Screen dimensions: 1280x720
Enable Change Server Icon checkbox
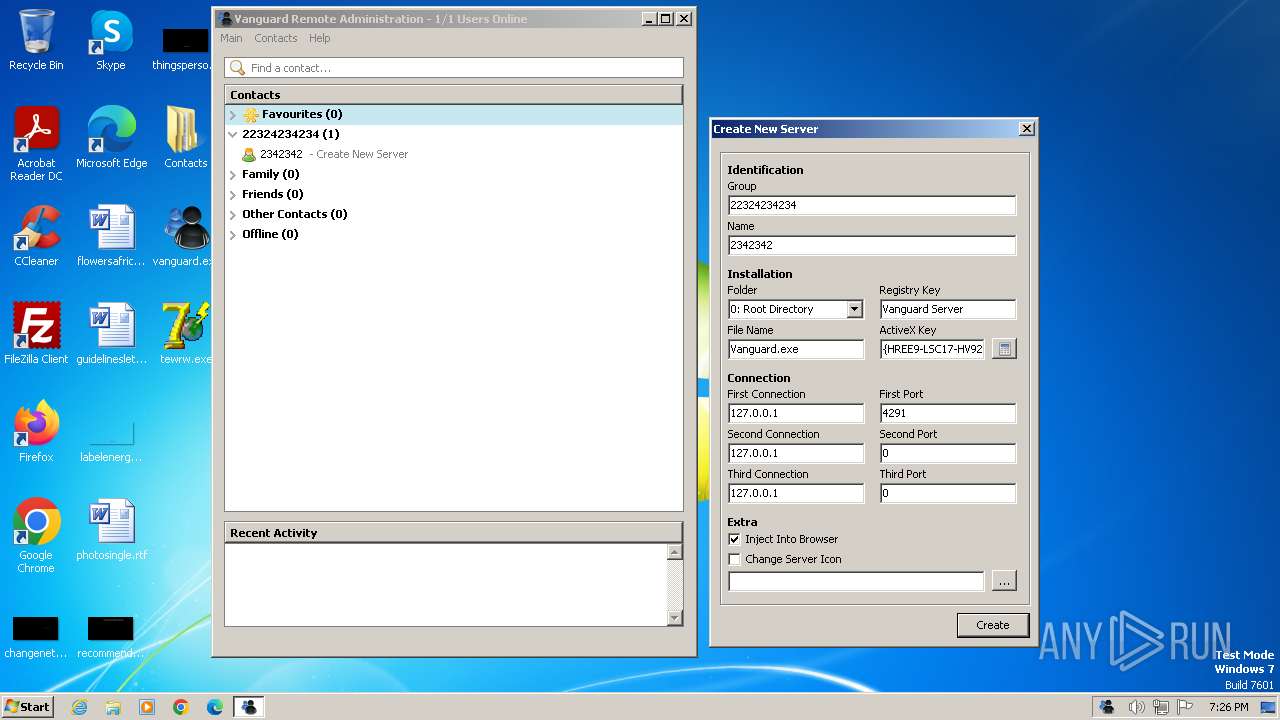734,559
